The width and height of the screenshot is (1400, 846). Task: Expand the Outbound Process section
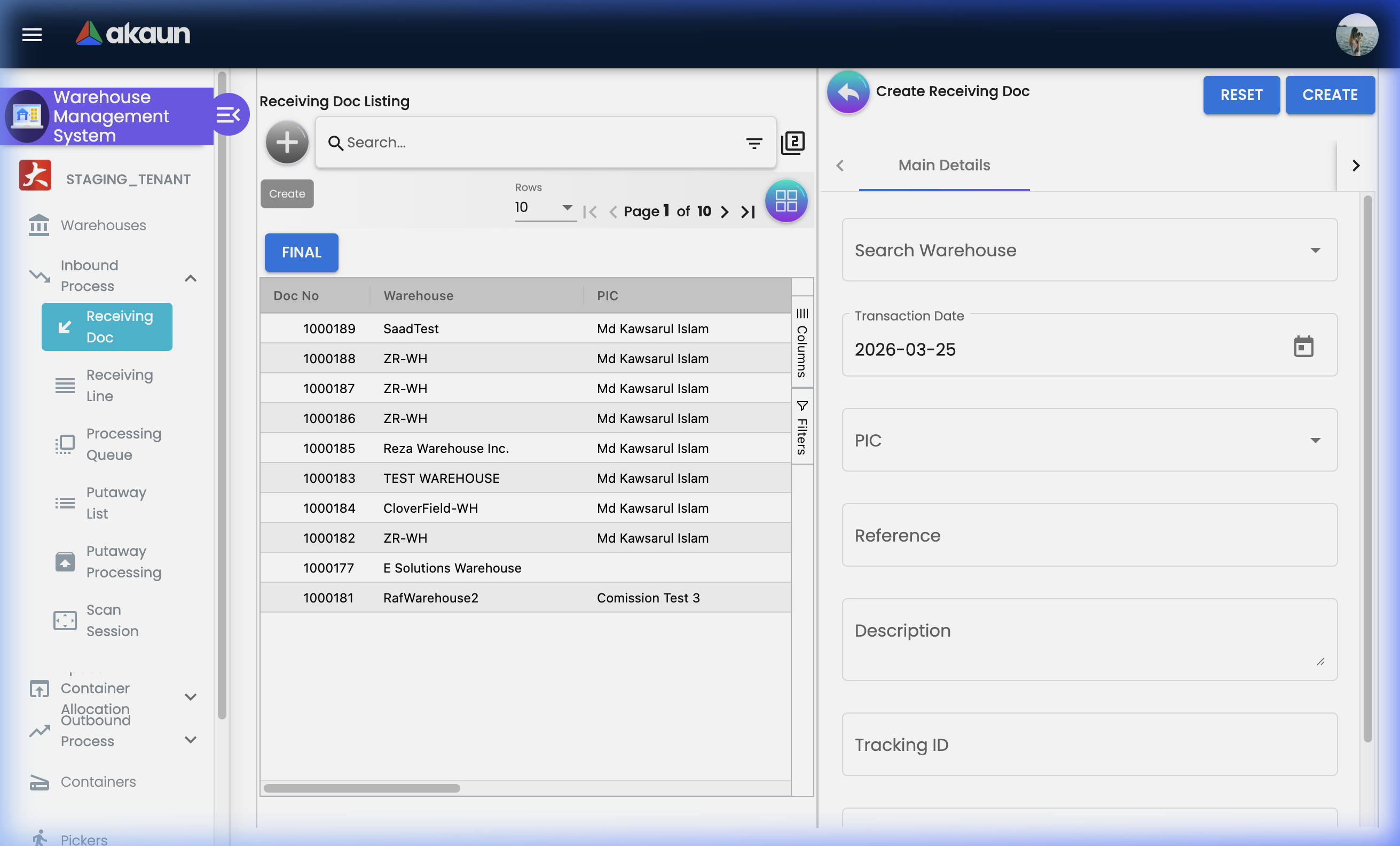[190, 740]
